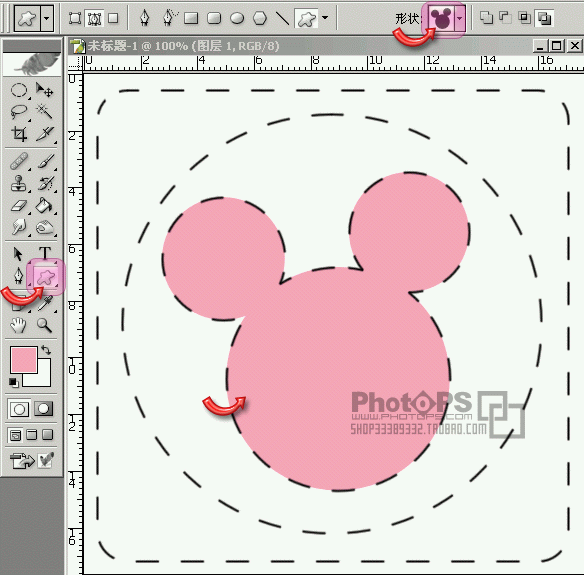
Task: Open the 形状 shape picker dropdown arrow
Action: pyautogui.click(x=460, y=18)
